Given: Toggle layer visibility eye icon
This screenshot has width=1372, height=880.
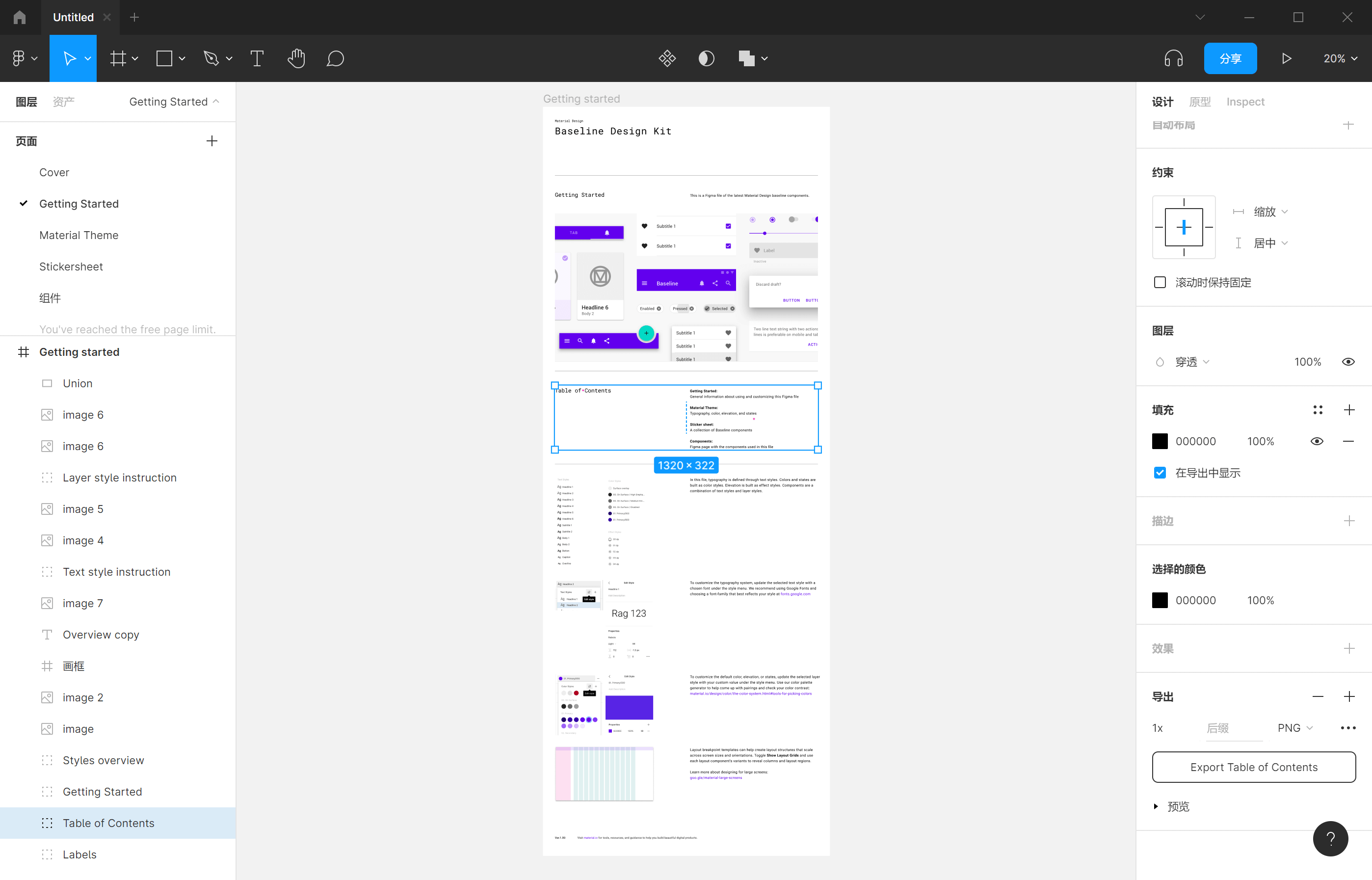Looking at the screenshot, I should (x=1348, y=362).
